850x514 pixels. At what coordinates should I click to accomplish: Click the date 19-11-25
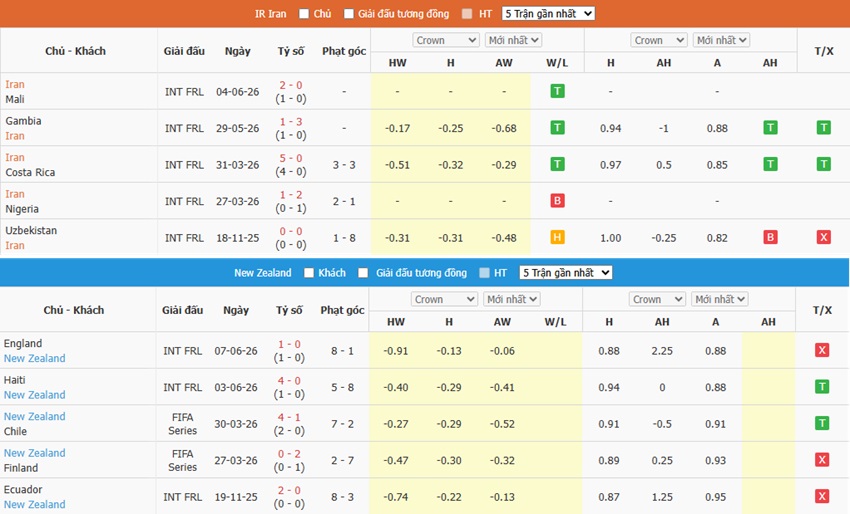(x=236, y=497)
